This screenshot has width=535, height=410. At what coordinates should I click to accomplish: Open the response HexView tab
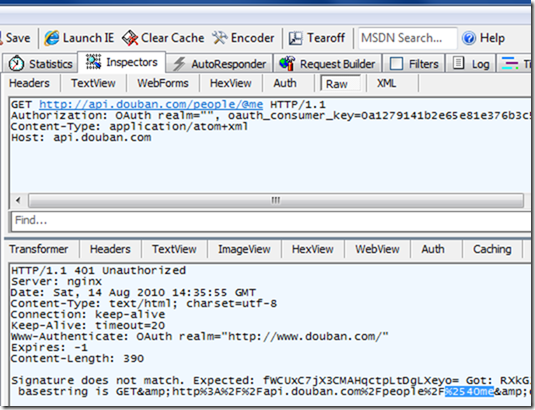click(313, 249)
